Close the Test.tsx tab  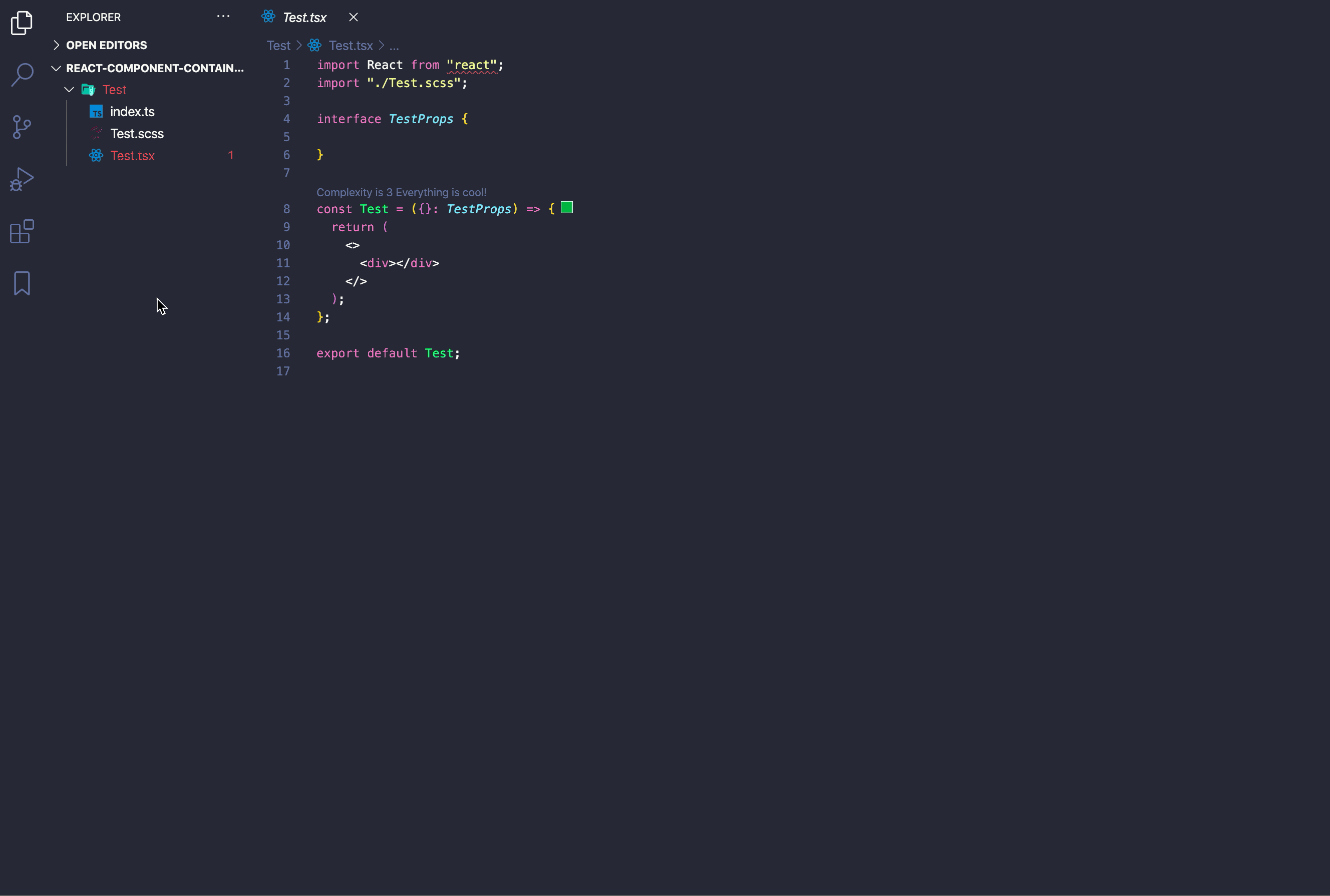(353, 17)
